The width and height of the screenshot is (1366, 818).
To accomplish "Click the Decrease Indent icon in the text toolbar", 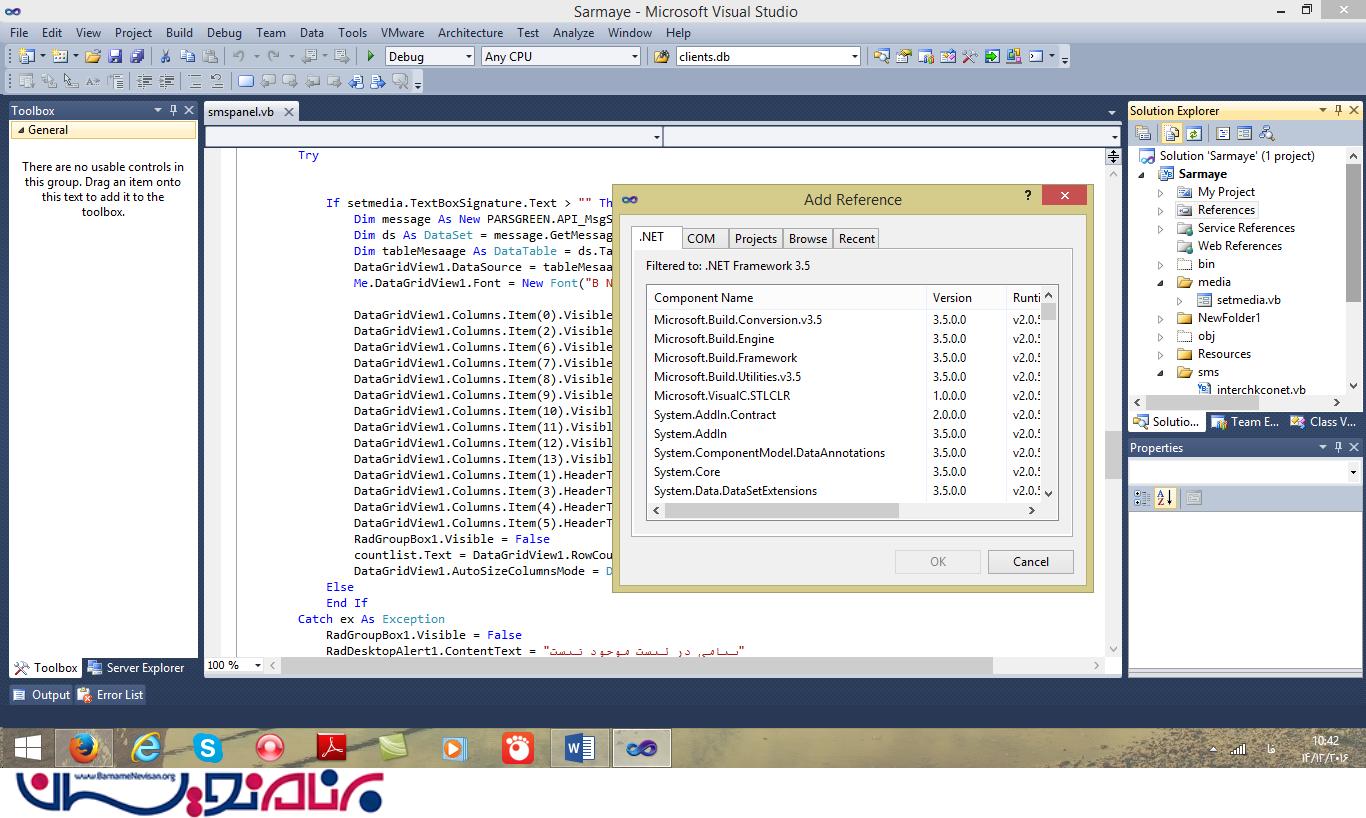I will [145, 82].
